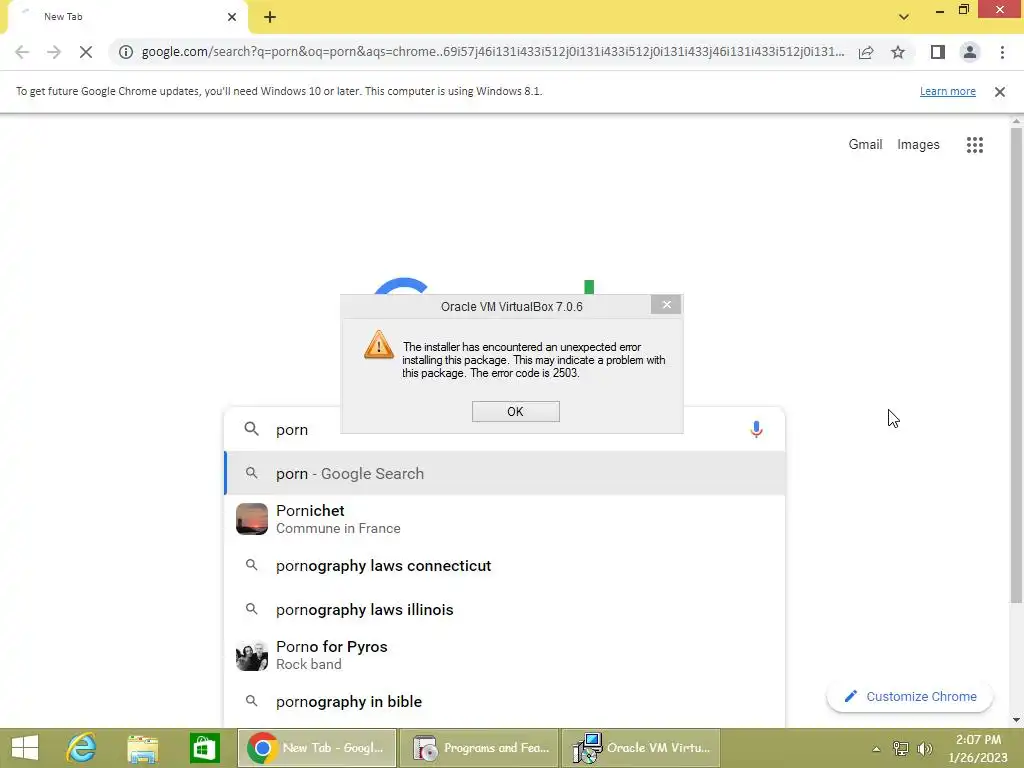Open File Explorer from taskbar

click(x=142, y=748)
